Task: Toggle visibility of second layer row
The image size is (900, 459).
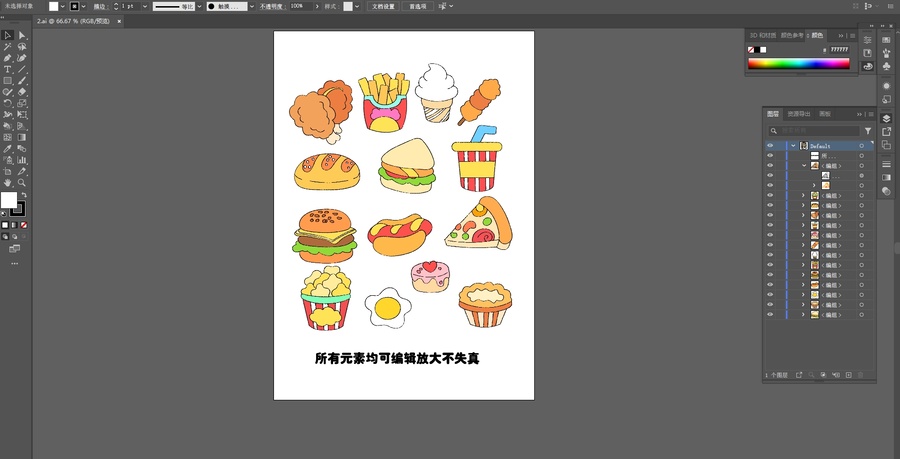Action: (770, 155)
